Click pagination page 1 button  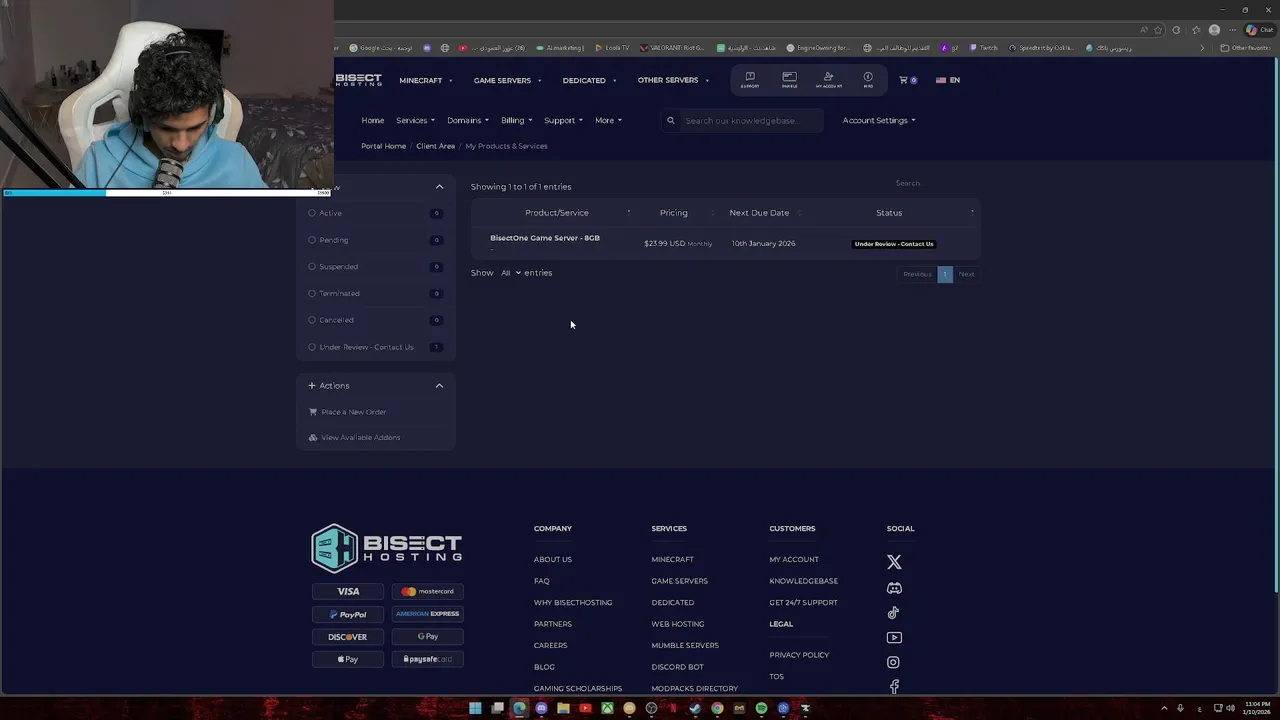point(945,274)
